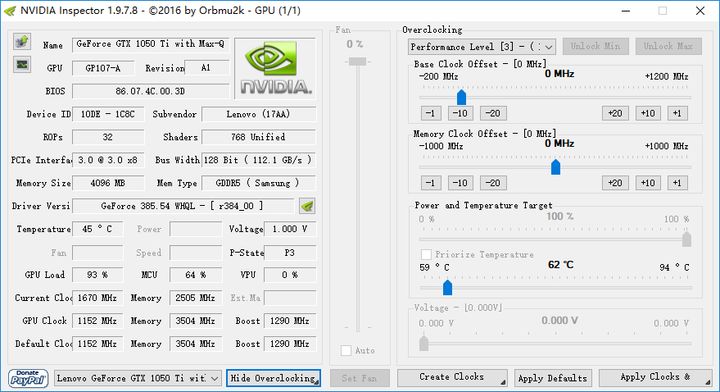Open the Performance Level dropdown

tap(482, 46)
